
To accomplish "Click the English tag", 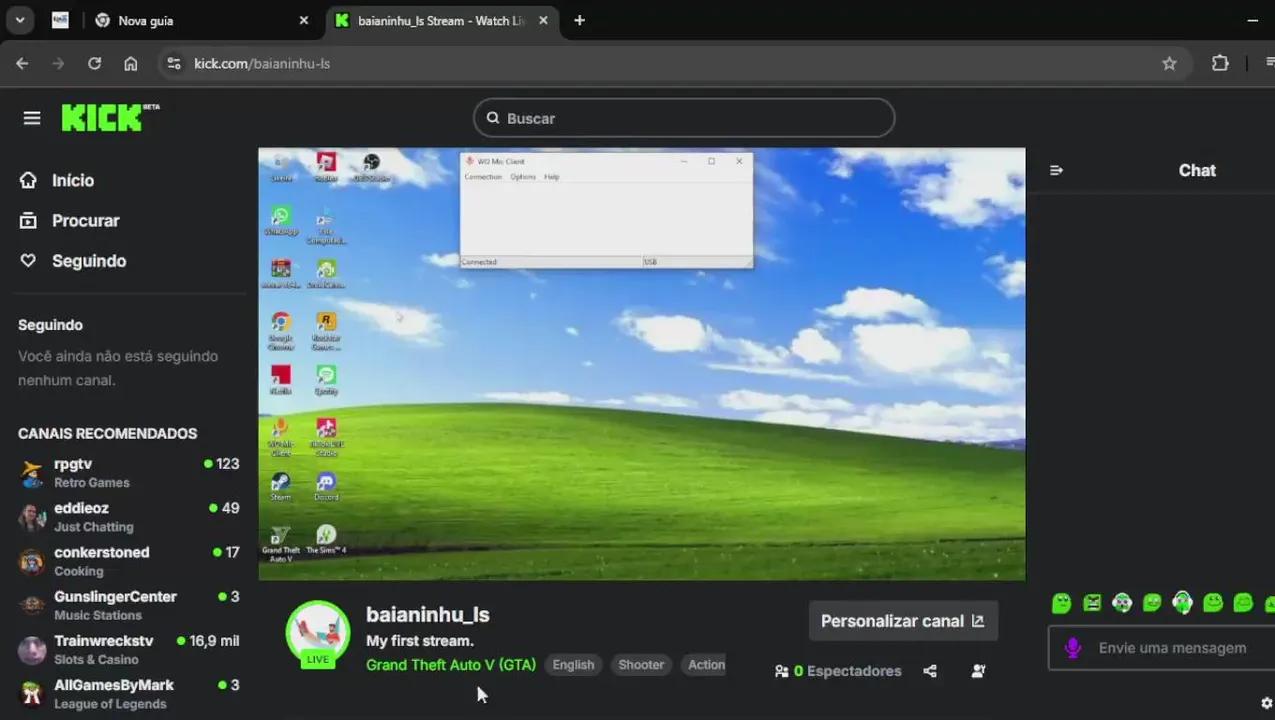I will (573, 665).
